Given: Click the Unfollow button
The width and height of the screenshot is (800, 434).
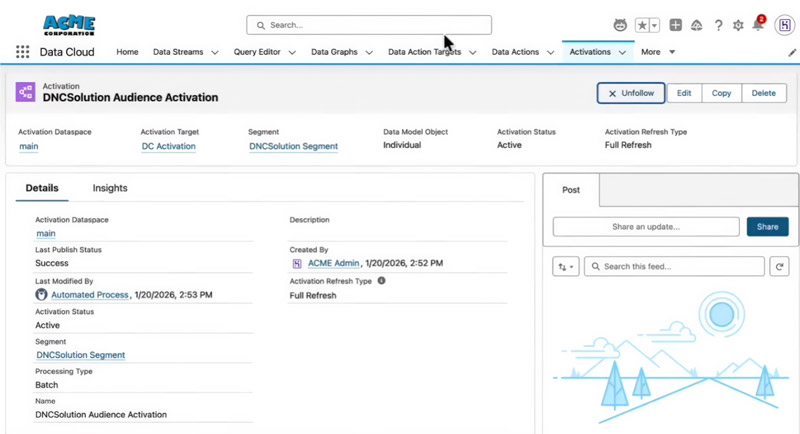Looking at the screenshot, I should coord(631,93).
